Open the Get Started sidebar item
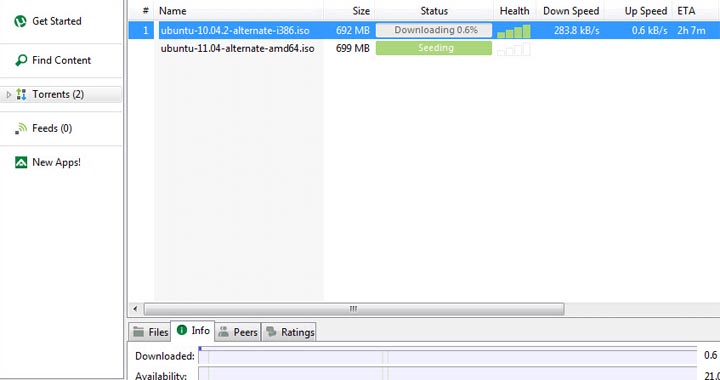Screen dimensions: 720x380 56,21
